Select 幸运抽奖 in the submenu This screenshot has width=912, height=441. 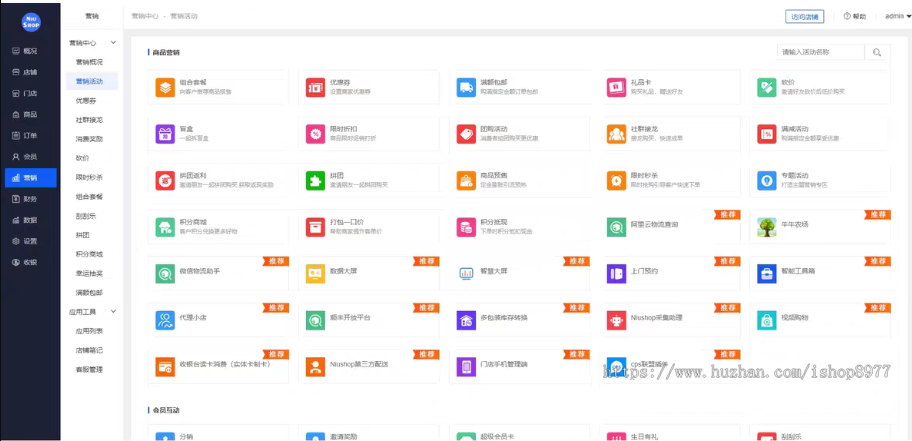(90, 273)
